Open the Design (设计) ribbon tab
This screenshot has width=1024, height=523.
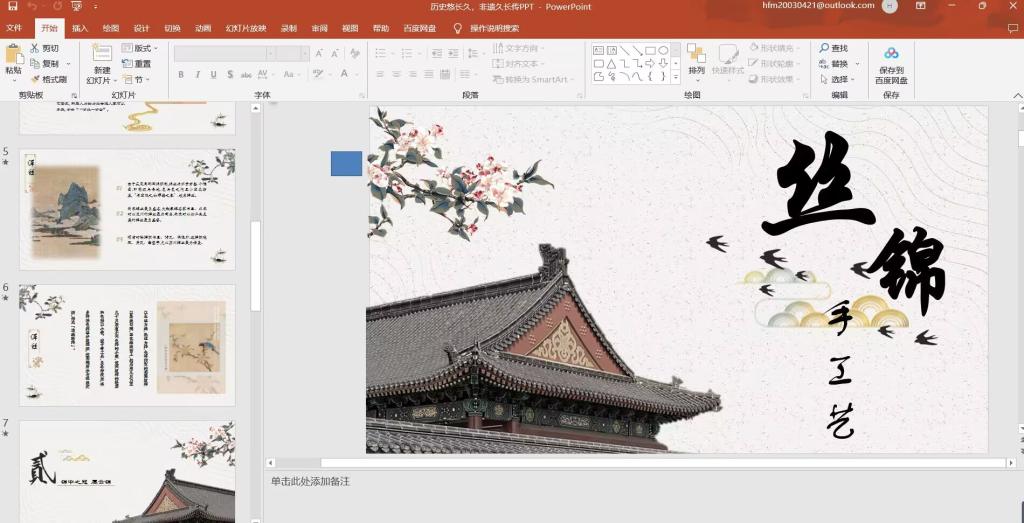tap(141, 28)
